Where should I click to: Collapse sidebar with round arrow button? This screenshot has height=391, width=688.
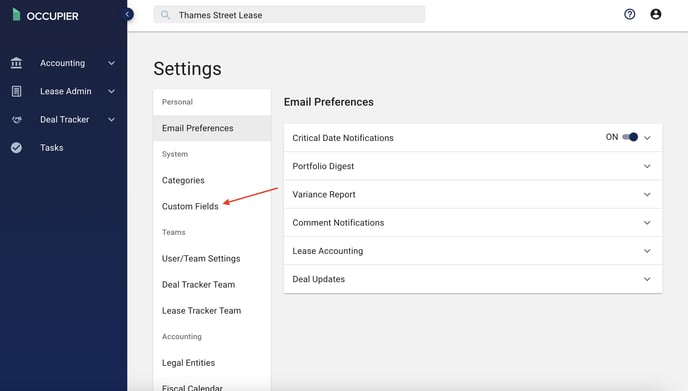[x=127, y=14]
